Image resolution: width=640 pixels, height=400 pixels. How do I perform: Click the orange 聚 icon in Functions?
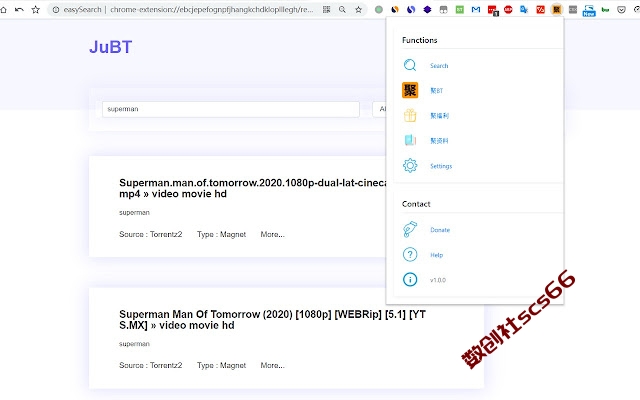[410, 90]
